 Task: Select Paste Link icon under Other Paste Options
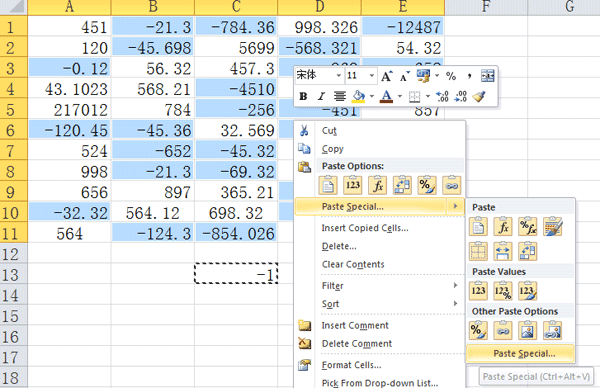coord(503,331)
